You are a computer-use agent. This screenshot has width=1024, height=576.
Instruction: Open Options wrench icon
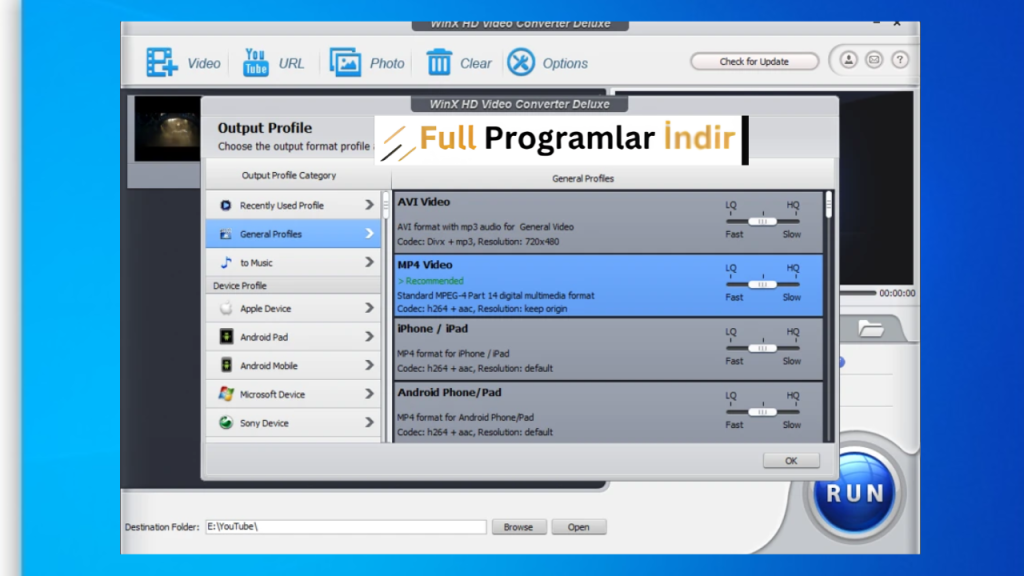(521, 63)
